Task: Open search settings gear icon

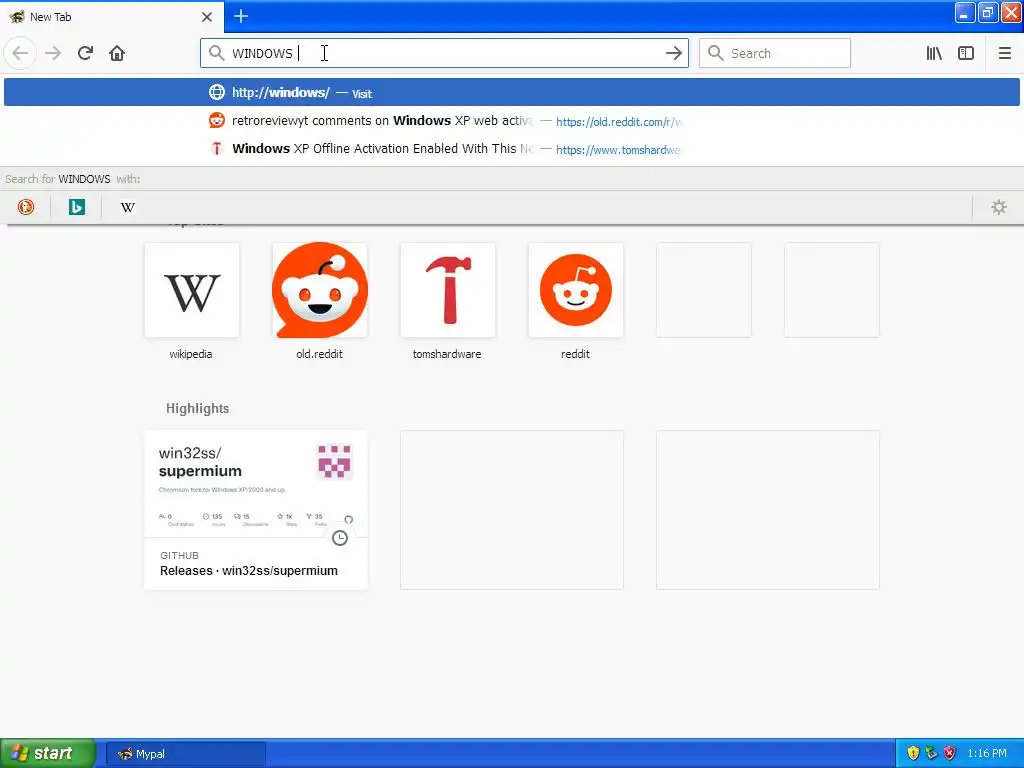Action: [x=999, y=207]
